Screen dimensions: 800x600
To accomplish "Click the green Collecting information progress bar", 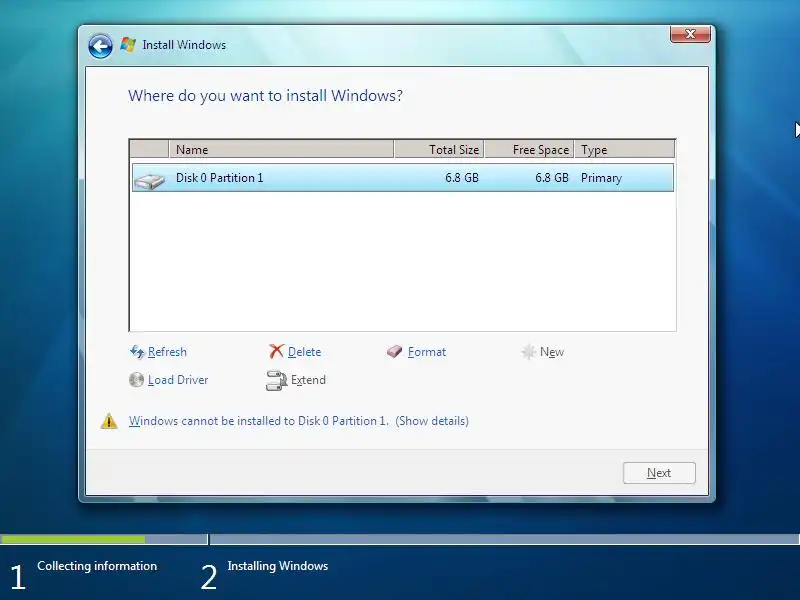I will click(x=73, y=539).
